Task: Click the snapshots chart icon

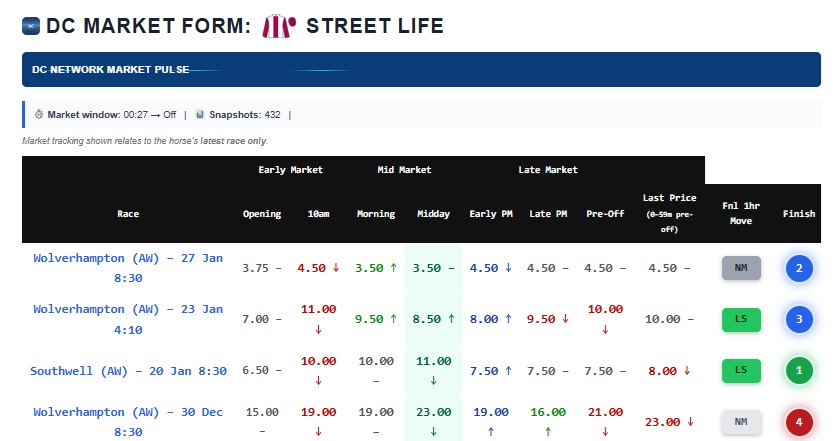Action: (x=200, y=114)
